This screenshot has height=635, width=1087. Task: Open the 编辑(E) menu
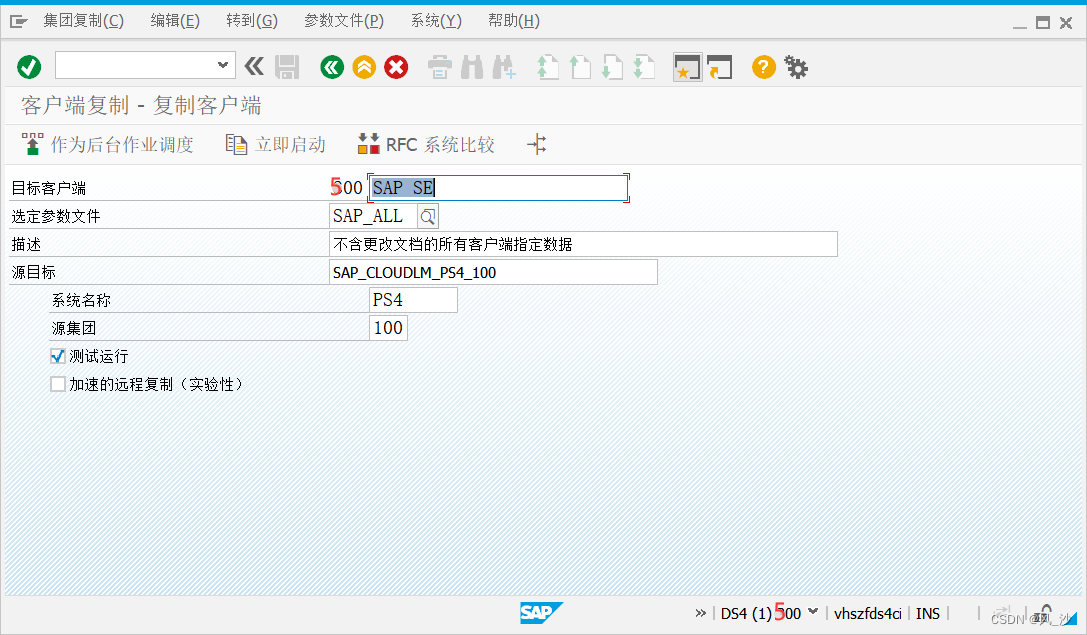point(175,21)
